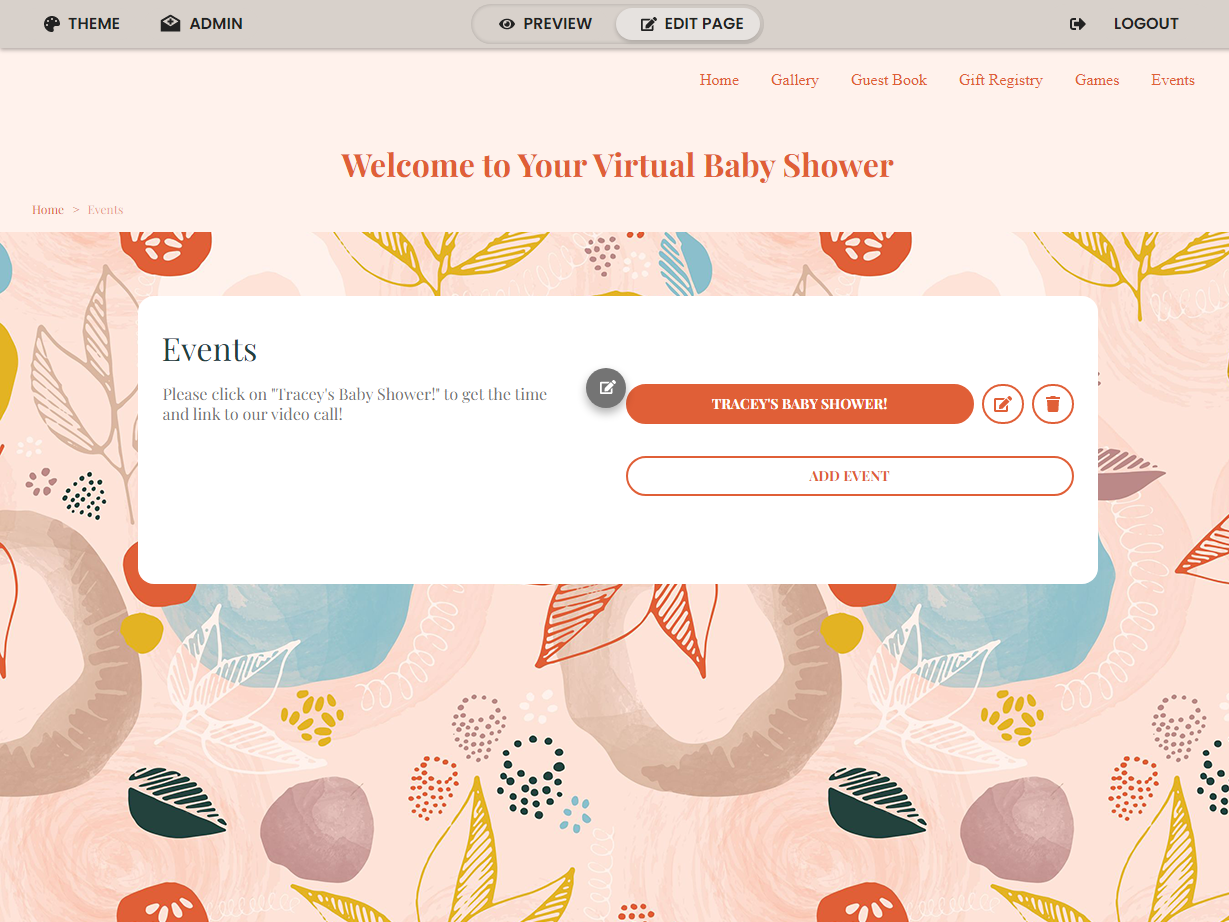Open the Games page link

[1097, 80]
